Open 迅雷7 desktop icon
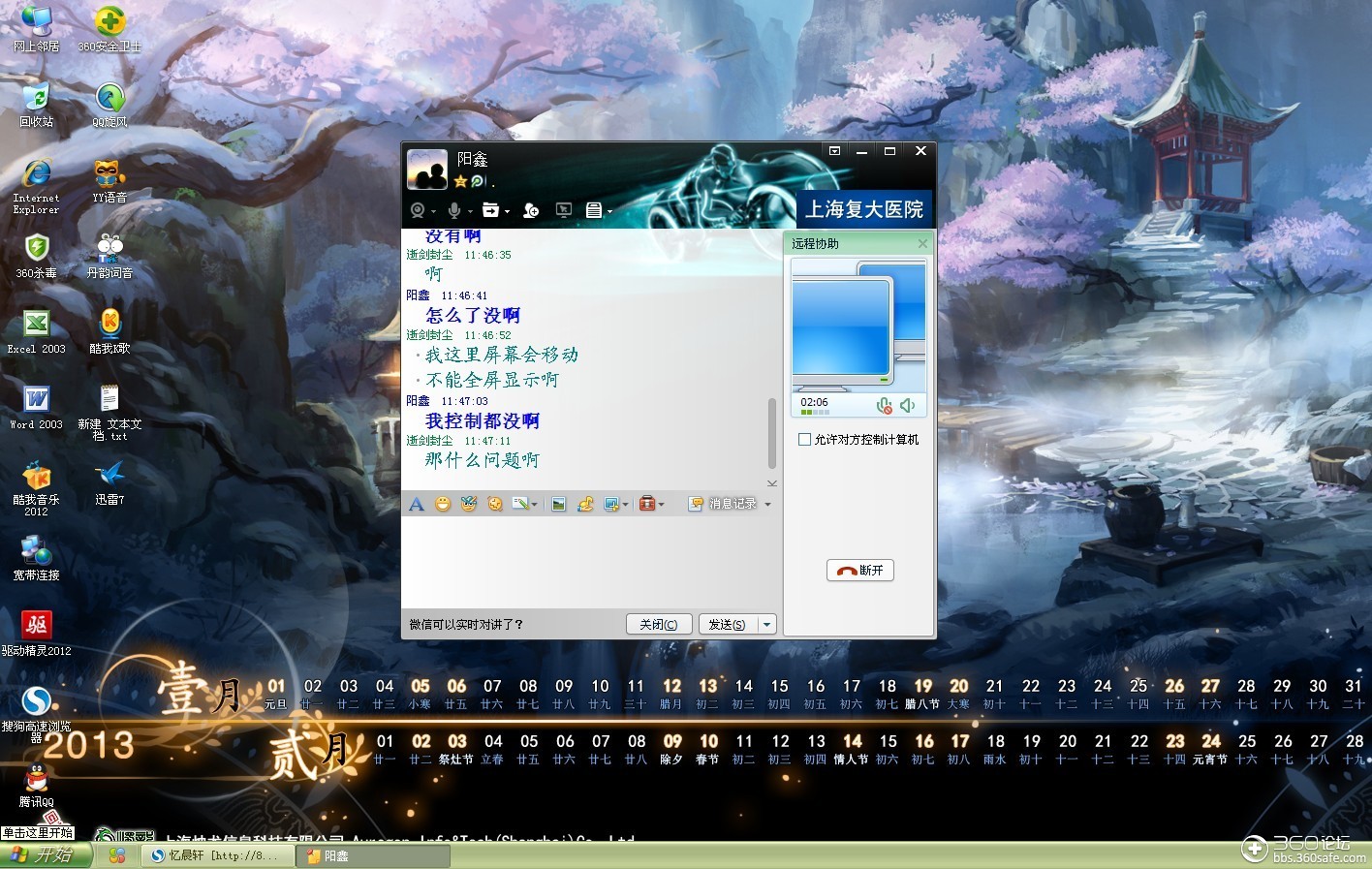Image resolution: width=1372 pixels, height=869 pixels. point(109,482)
